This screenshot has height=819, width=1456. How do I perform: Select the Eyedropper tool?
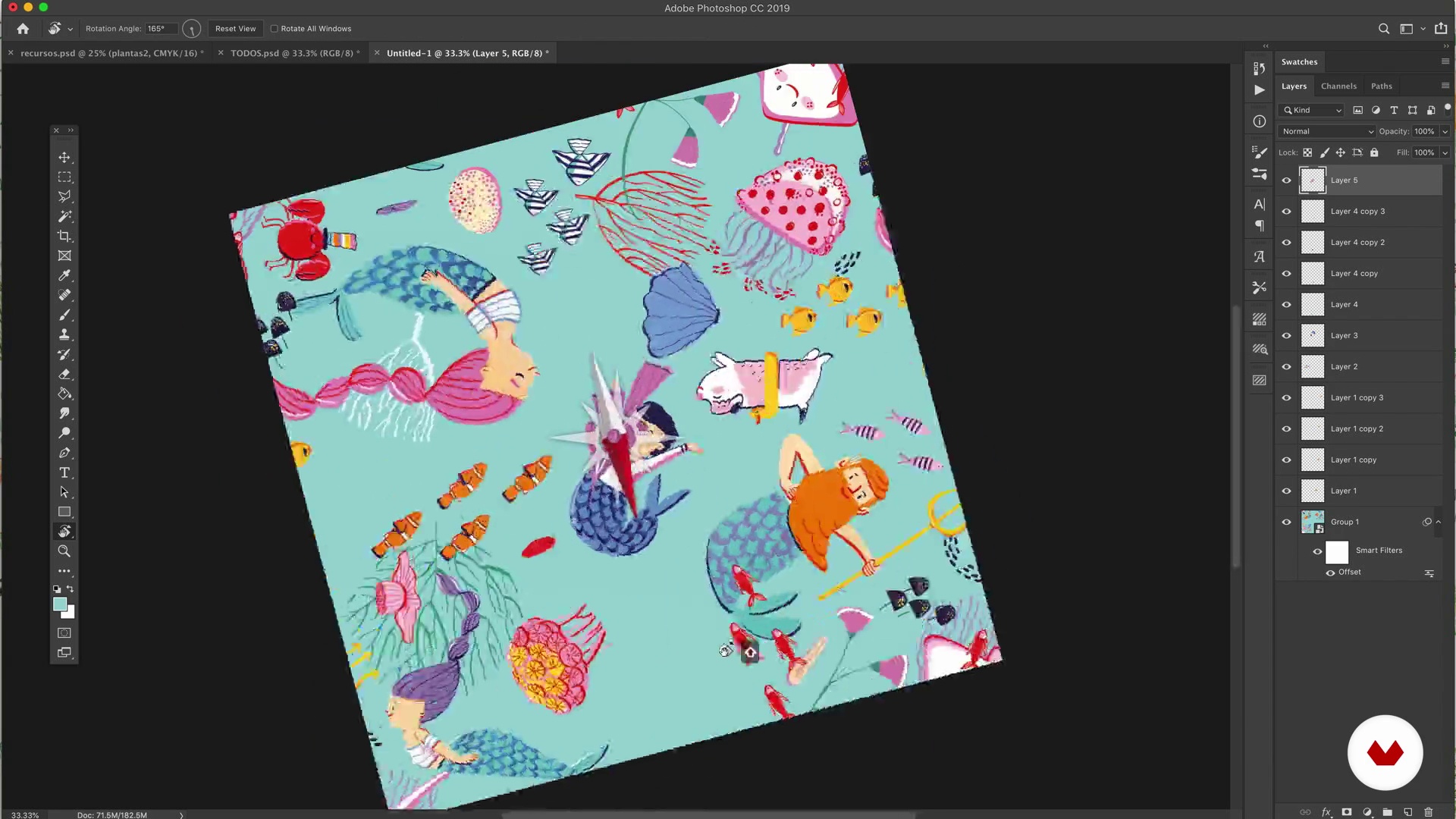point(64,275)
